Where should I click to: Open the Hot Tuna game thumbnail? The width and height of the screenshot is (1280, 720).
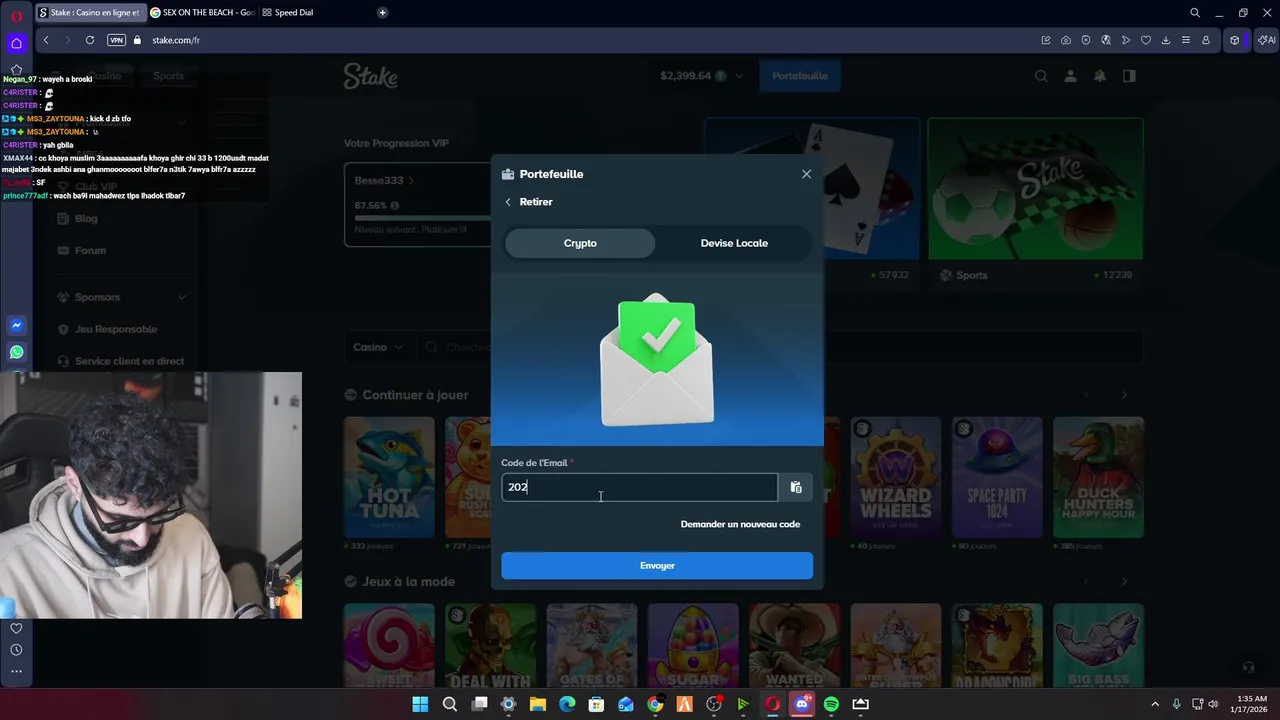(389, 477)
